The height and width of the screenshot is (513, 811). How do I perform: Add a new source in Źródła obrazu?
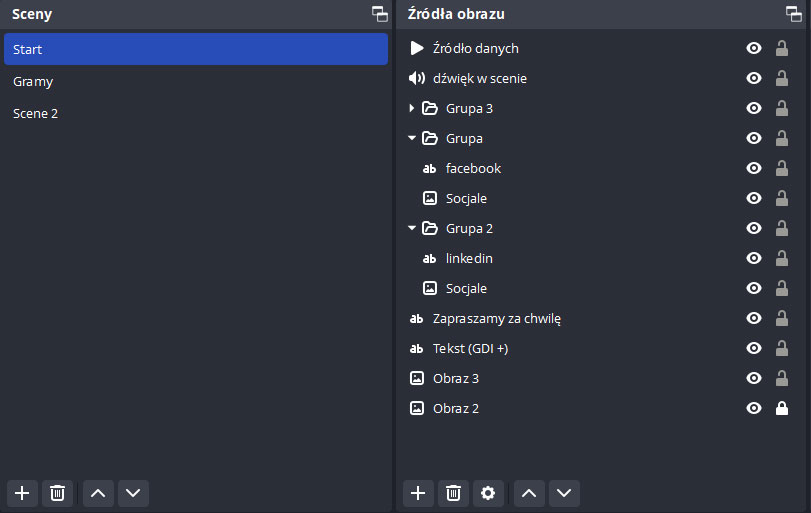point(418,493)
